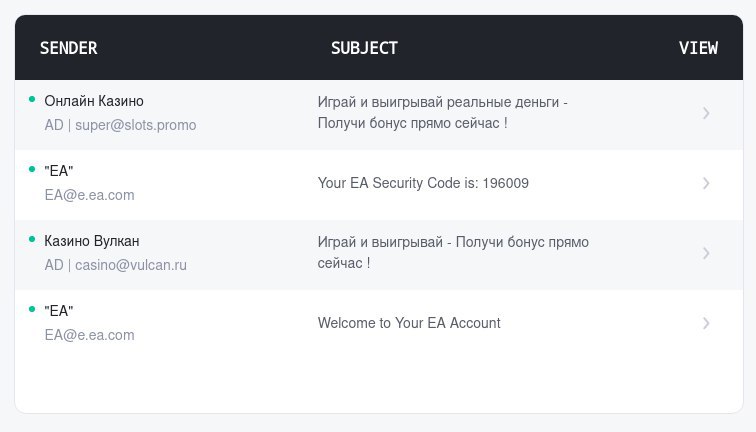Viewport: 756px width, 432px height.
Task: Click the SENDER column header
Action: pos(68,48)
